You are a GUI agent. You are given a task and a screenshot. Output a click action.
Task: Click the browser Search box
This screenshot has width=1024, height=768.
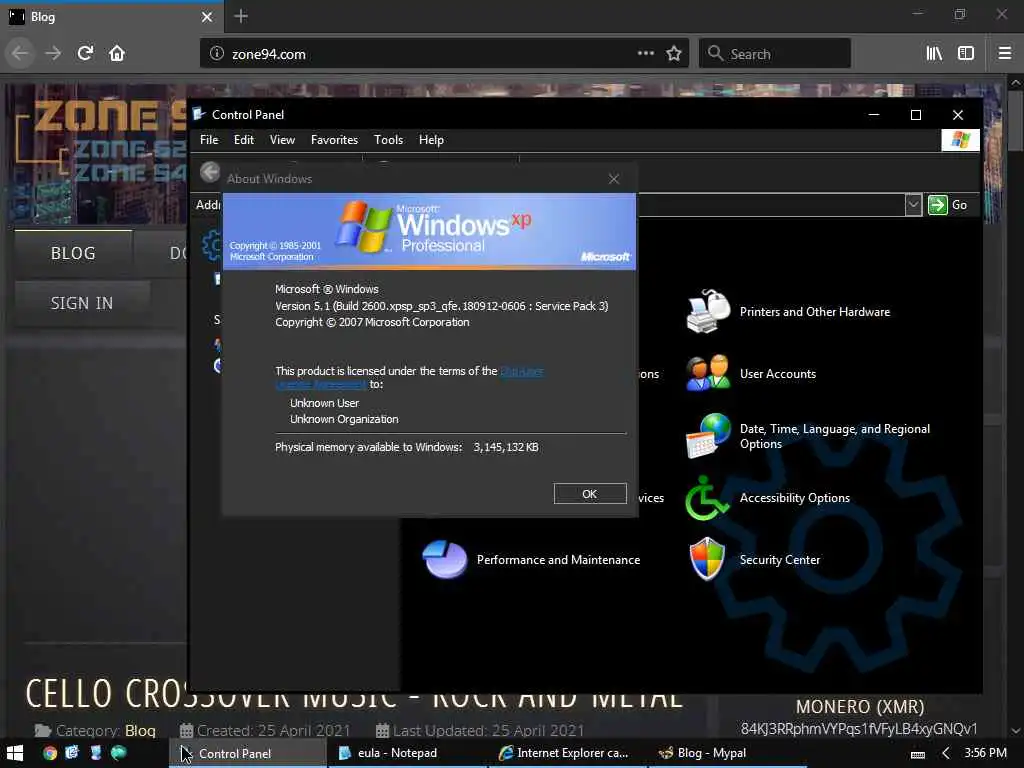pyautogui.click(x=775, y=54)
